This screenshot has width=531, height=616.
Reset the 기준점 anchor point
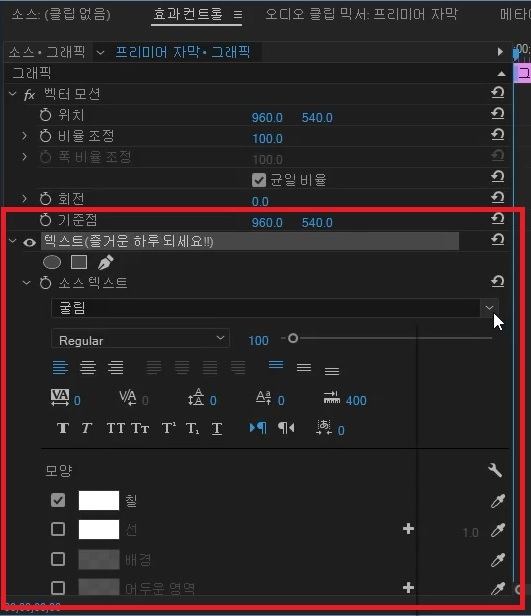[x=498, y=219]
